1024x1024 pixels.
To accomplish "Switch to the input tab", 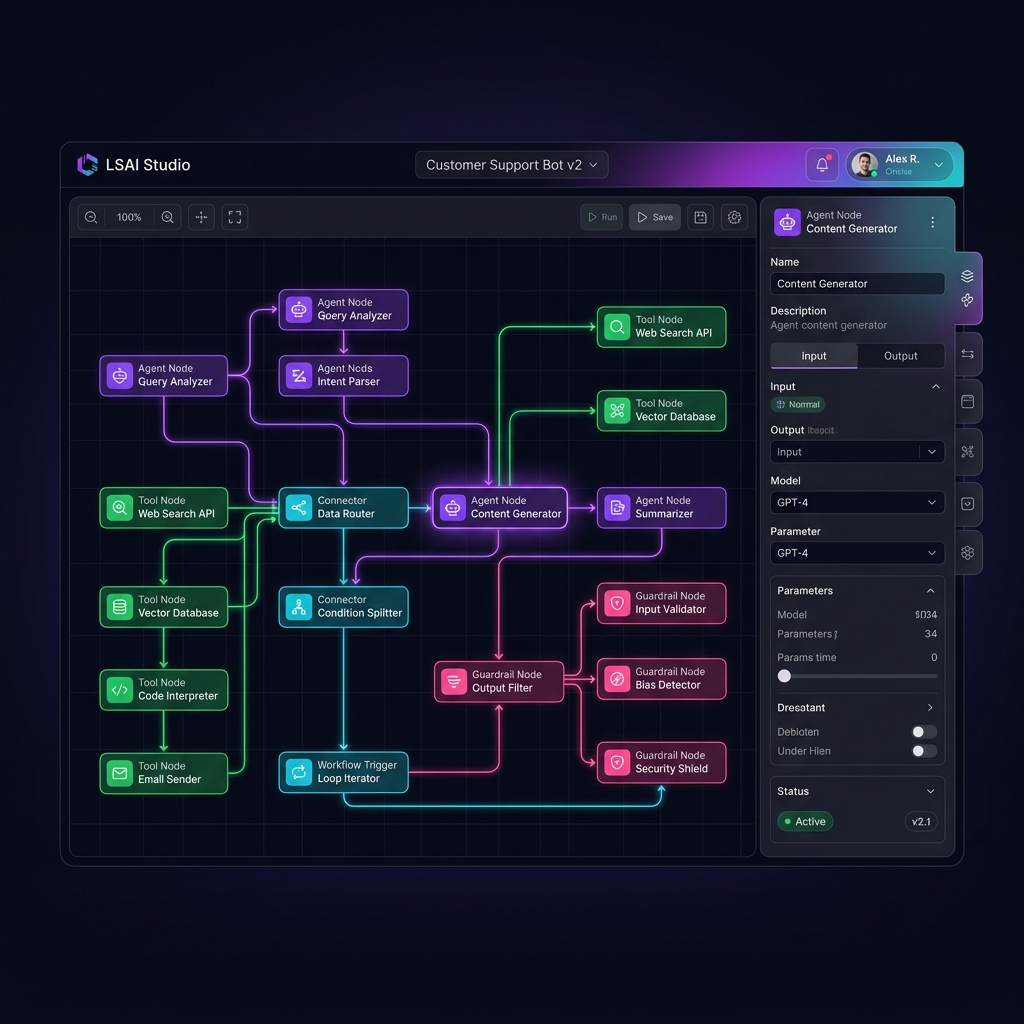I will point(814,356).
